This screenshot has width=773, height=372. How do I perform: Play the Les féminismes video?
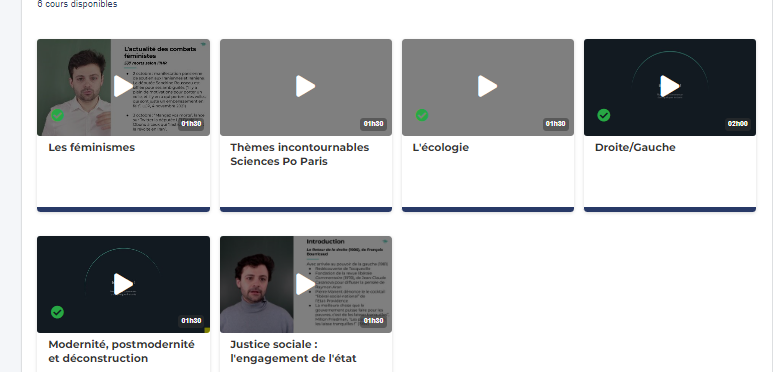[x=123, y=87]
